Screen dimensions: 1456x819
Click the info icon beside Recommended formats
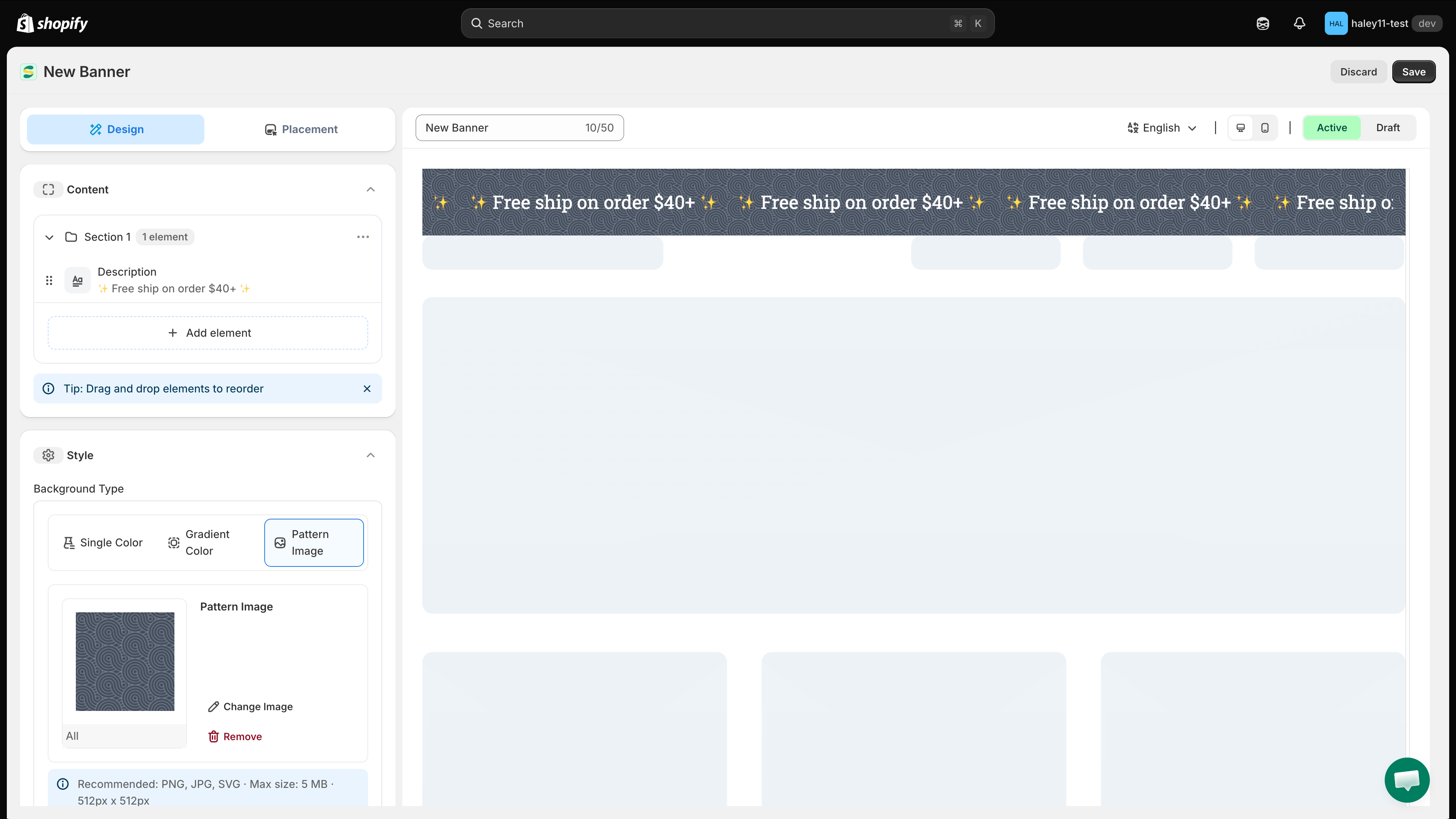click(63, 784)
